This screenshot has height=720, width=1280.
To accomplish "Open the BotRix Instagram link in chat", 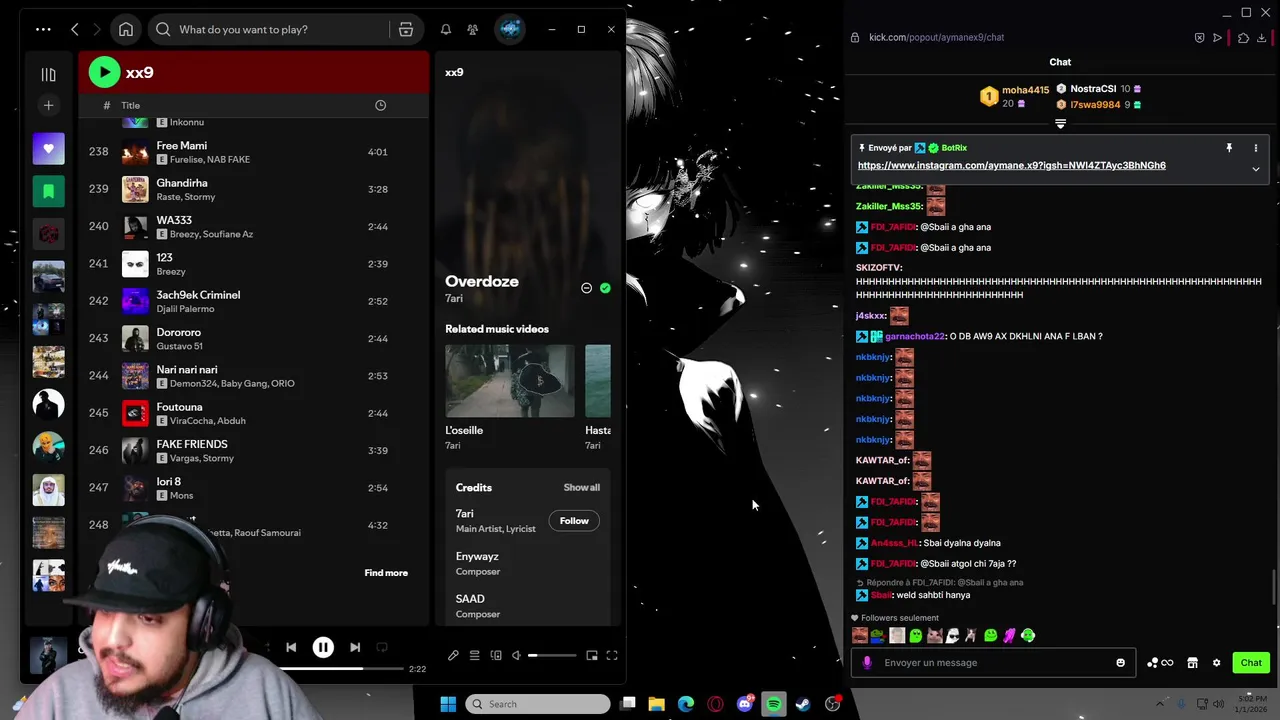I will 1011,166.
